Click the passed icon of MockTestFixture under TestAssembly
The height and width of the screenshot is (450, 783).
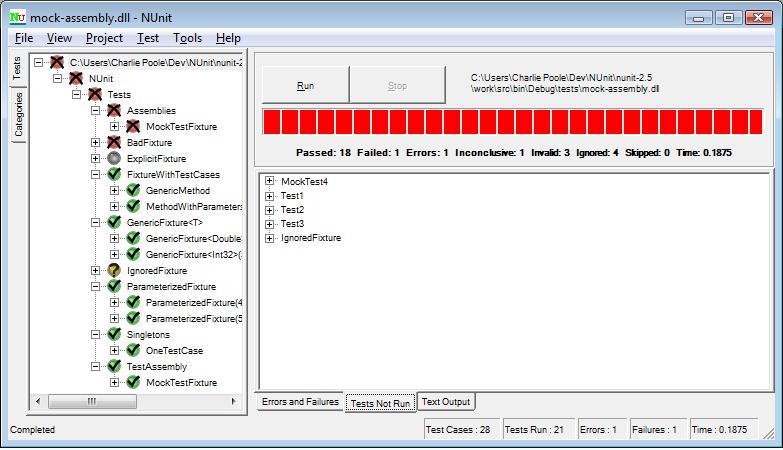click(133, 382)
